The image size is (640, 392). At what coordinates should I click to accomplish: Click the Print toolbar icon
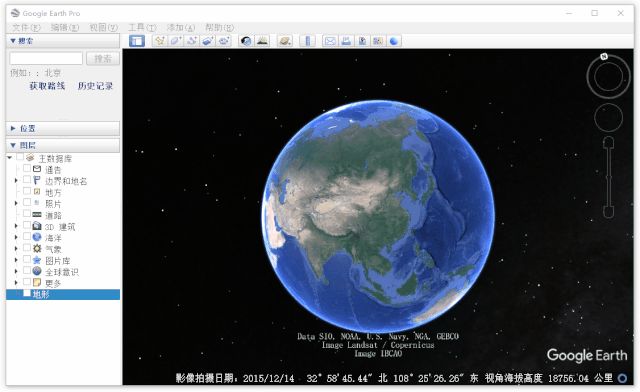tap(347, 41)
